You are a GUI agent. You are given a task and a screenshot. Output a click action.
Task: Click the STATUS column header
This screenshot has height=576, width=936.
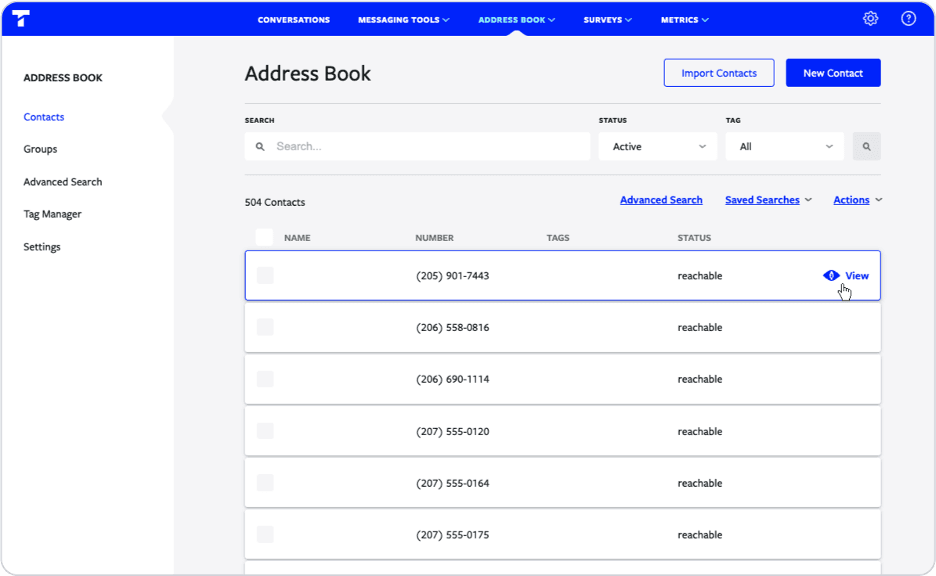coord(694,238)
